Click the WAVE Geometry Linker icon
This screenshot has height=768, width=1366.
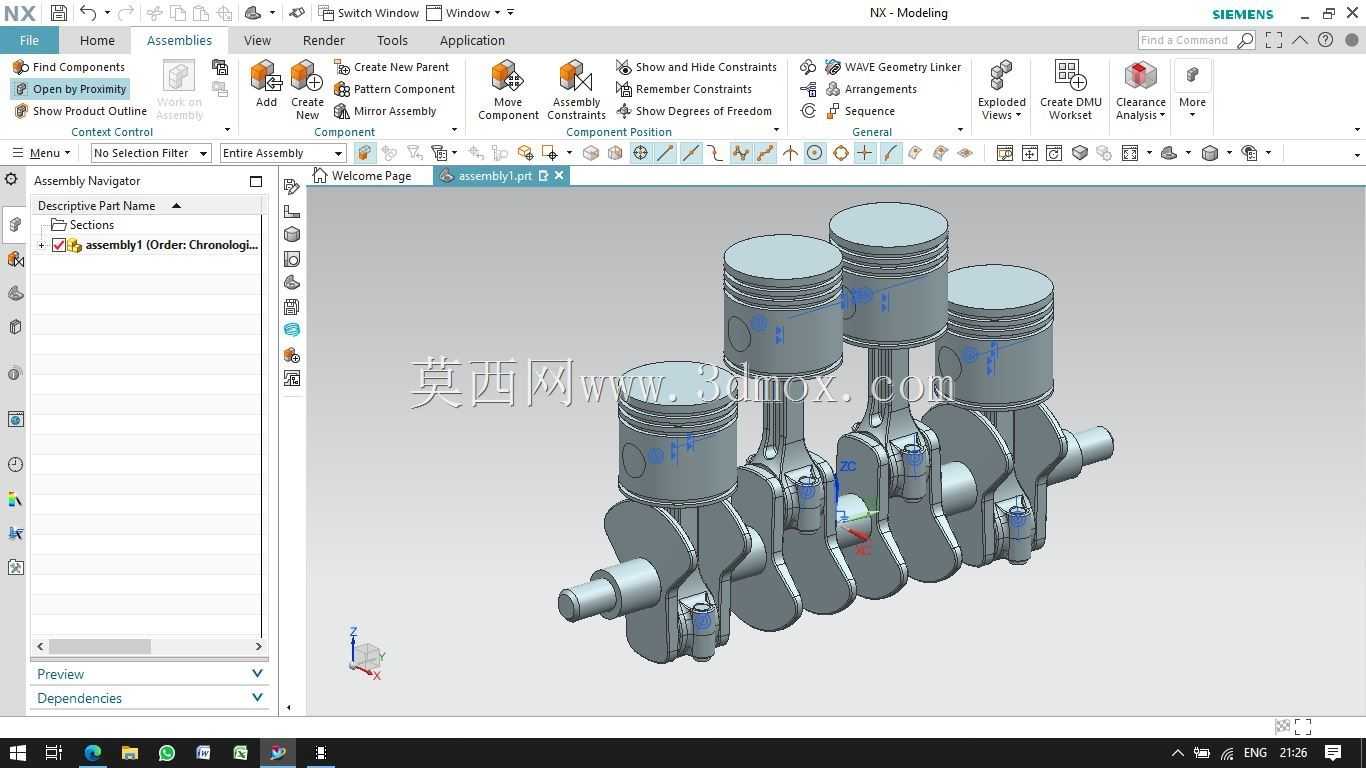[x=833, y=67]
